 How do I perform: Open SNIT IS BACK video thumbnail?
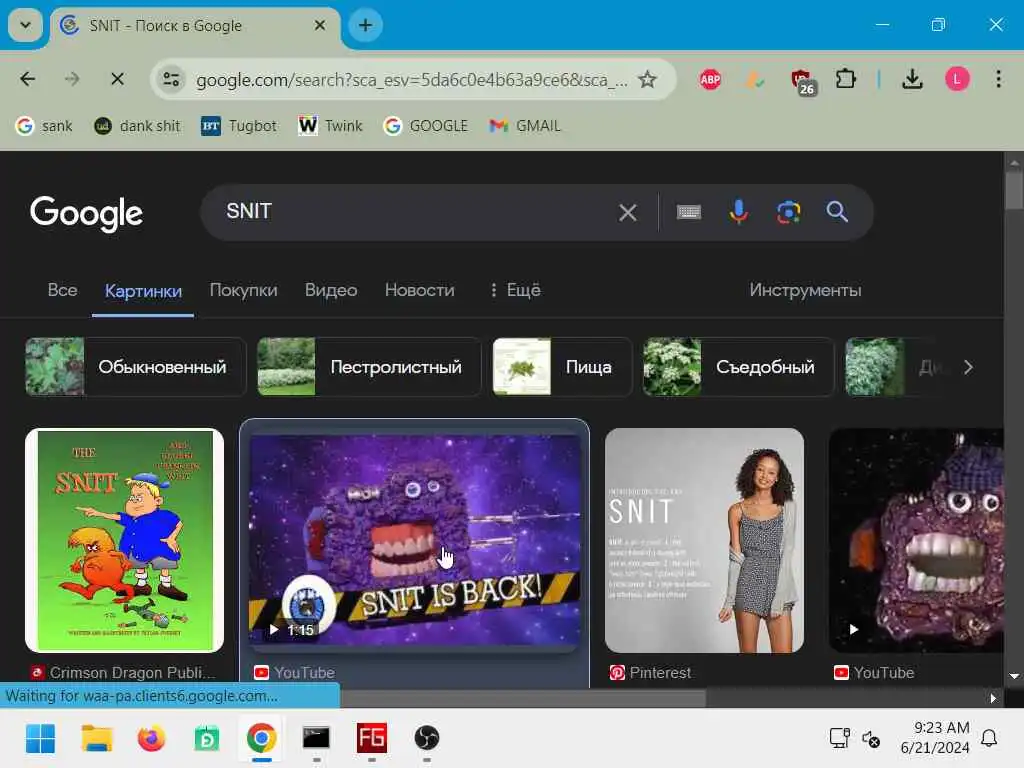tap(415, 541)
